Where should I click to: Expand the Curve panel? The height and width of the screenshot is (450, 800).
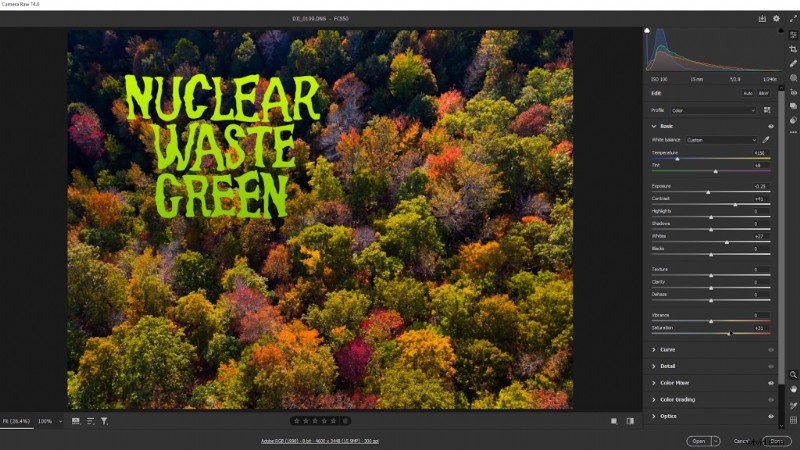coord(654,350)
